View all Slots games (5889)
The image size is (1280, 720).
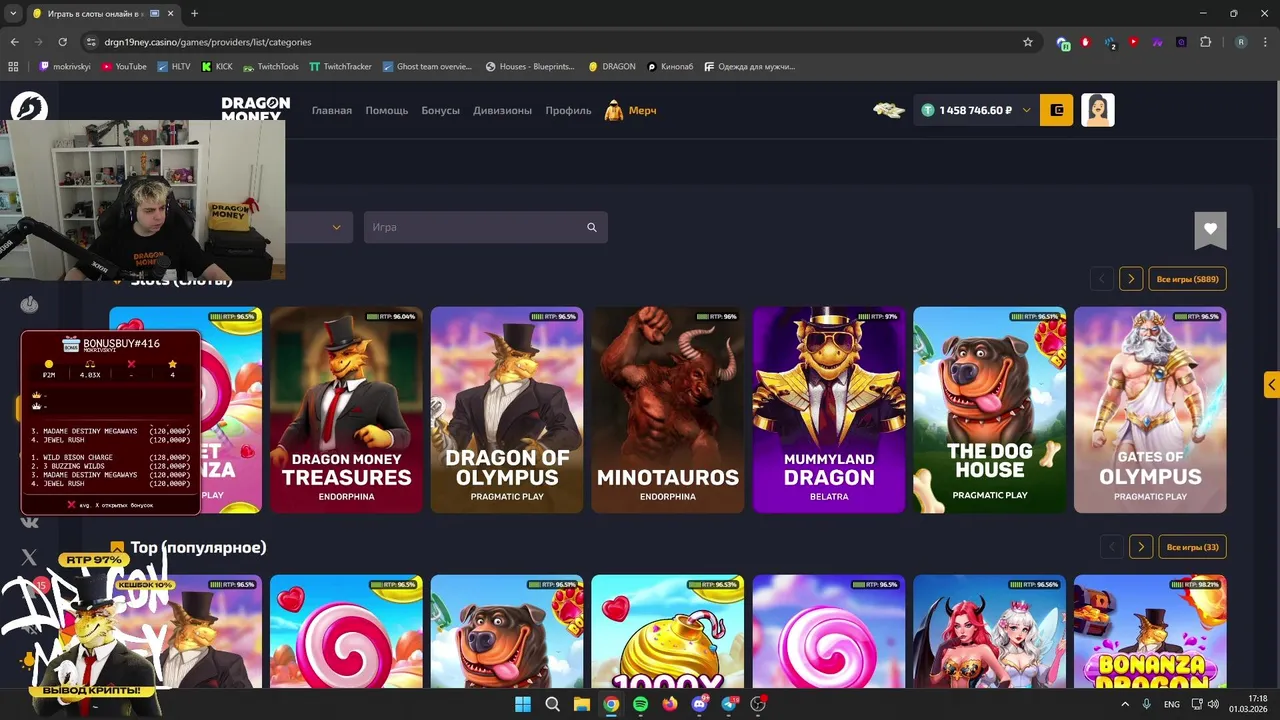click(1187, 279)
